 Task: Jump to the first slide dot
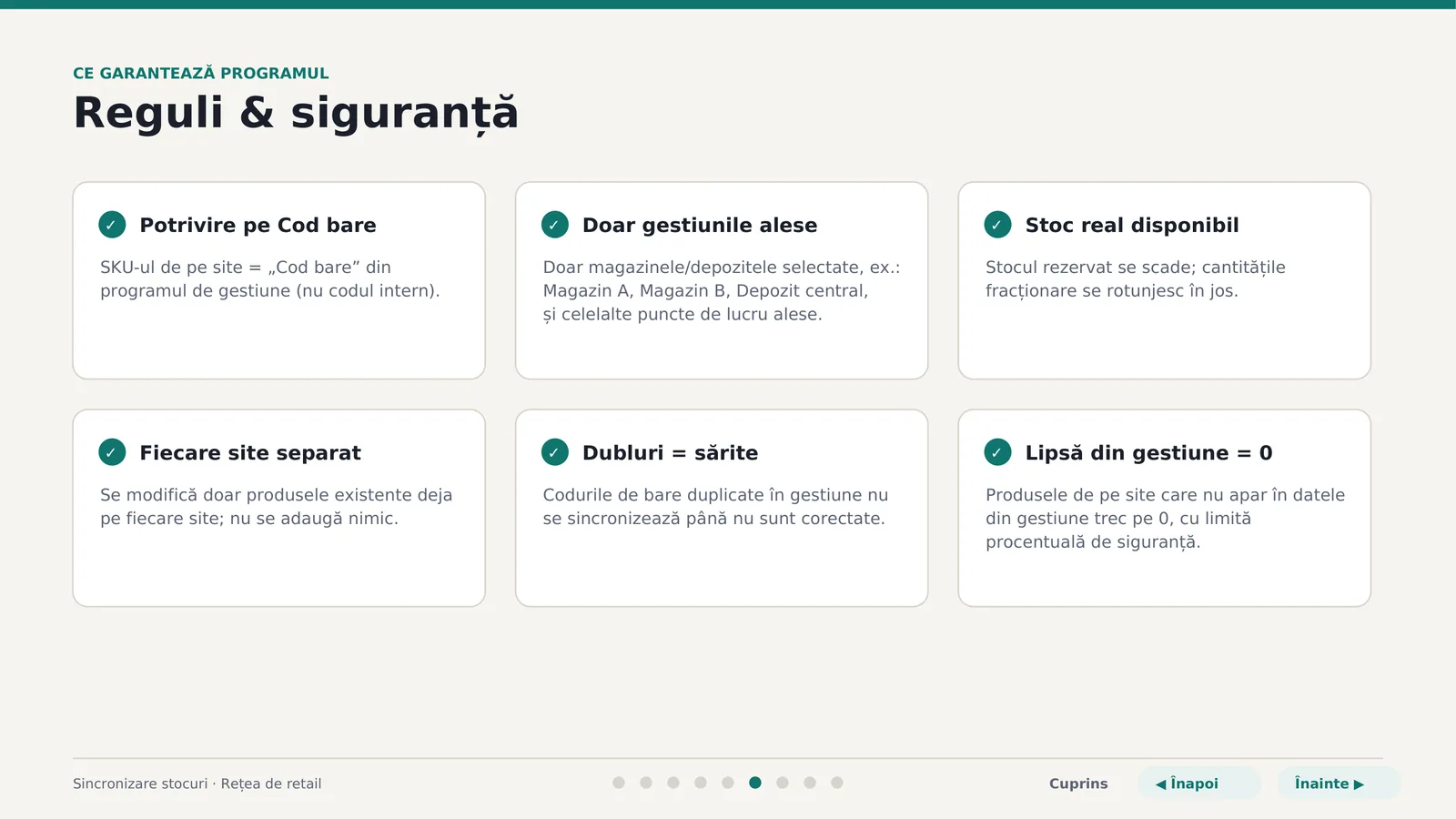[x=619, y=783]
